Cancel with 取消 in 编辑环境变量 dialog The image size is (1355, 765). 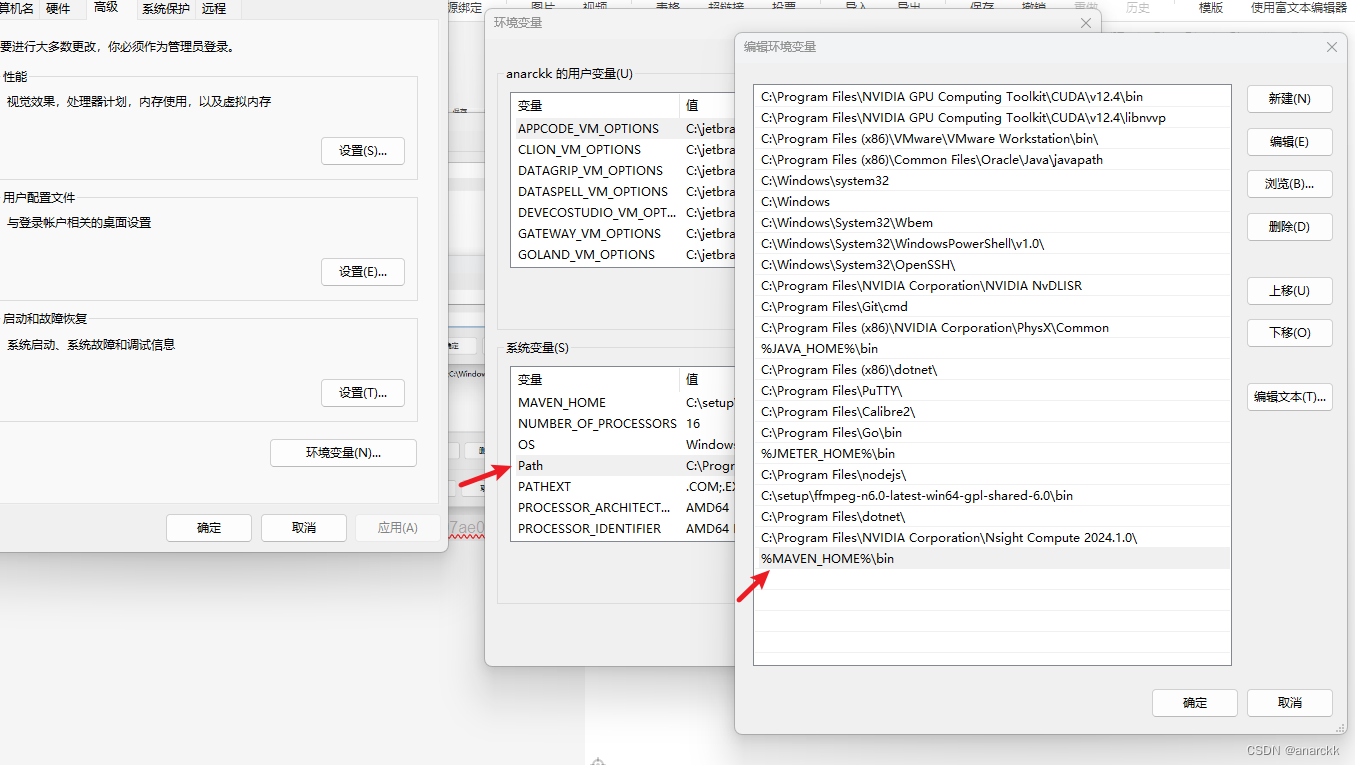coord(1290,703)
